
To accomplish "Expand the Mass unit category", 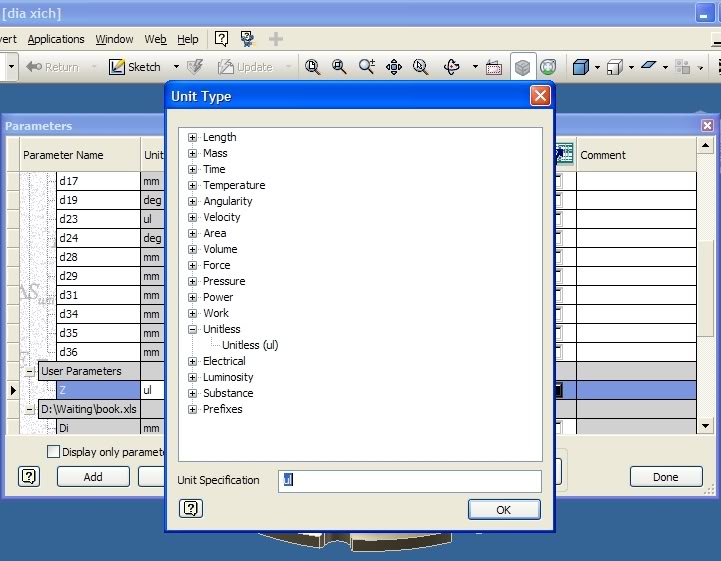I will pos(193,153).
